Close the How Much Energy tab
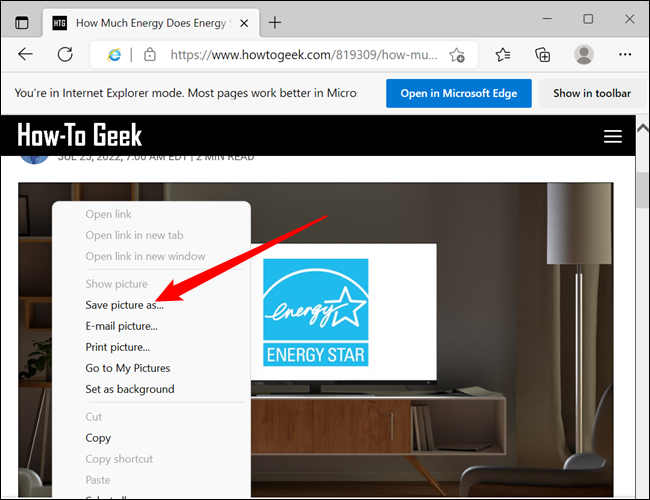 244,23
